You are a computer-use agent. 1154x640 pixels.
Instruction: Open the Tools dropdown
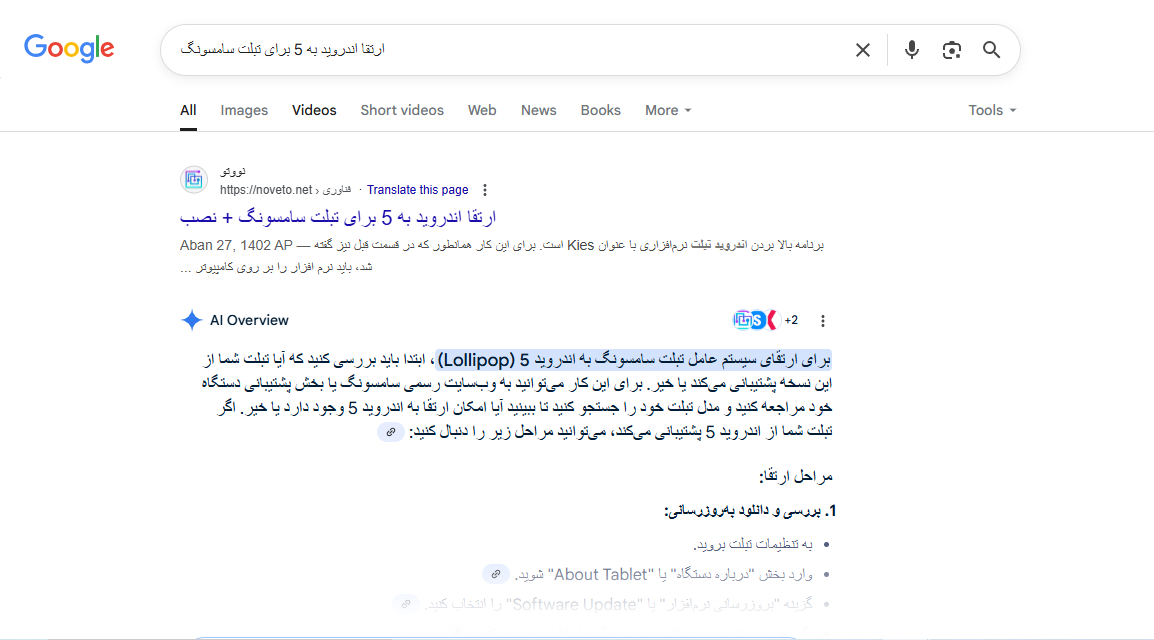(x=992, y=110)
